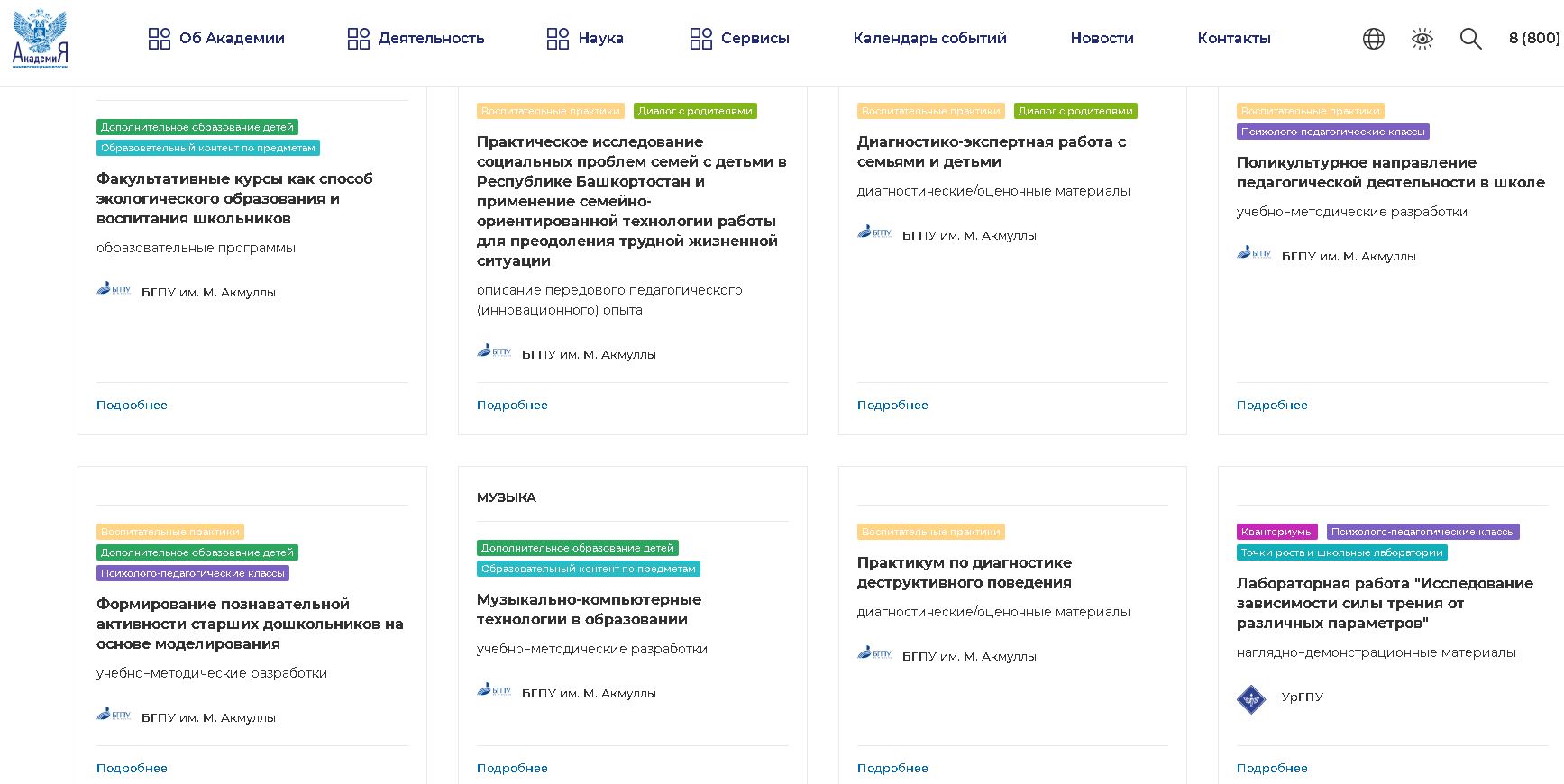The height and width of the screenshot is (784, 1564).
Task: Click БГПУ logo in Музыкально-компьютерные технологии card
Action: 494,691
